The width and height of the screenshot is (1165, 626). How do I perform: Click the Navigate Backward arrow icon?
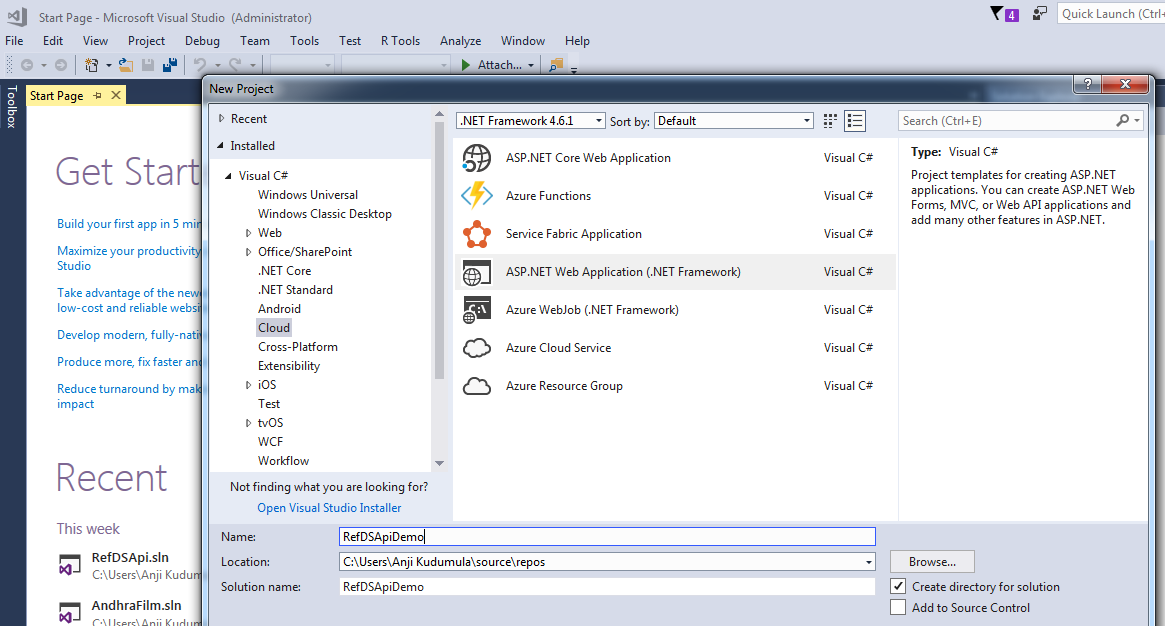[29, 64]
